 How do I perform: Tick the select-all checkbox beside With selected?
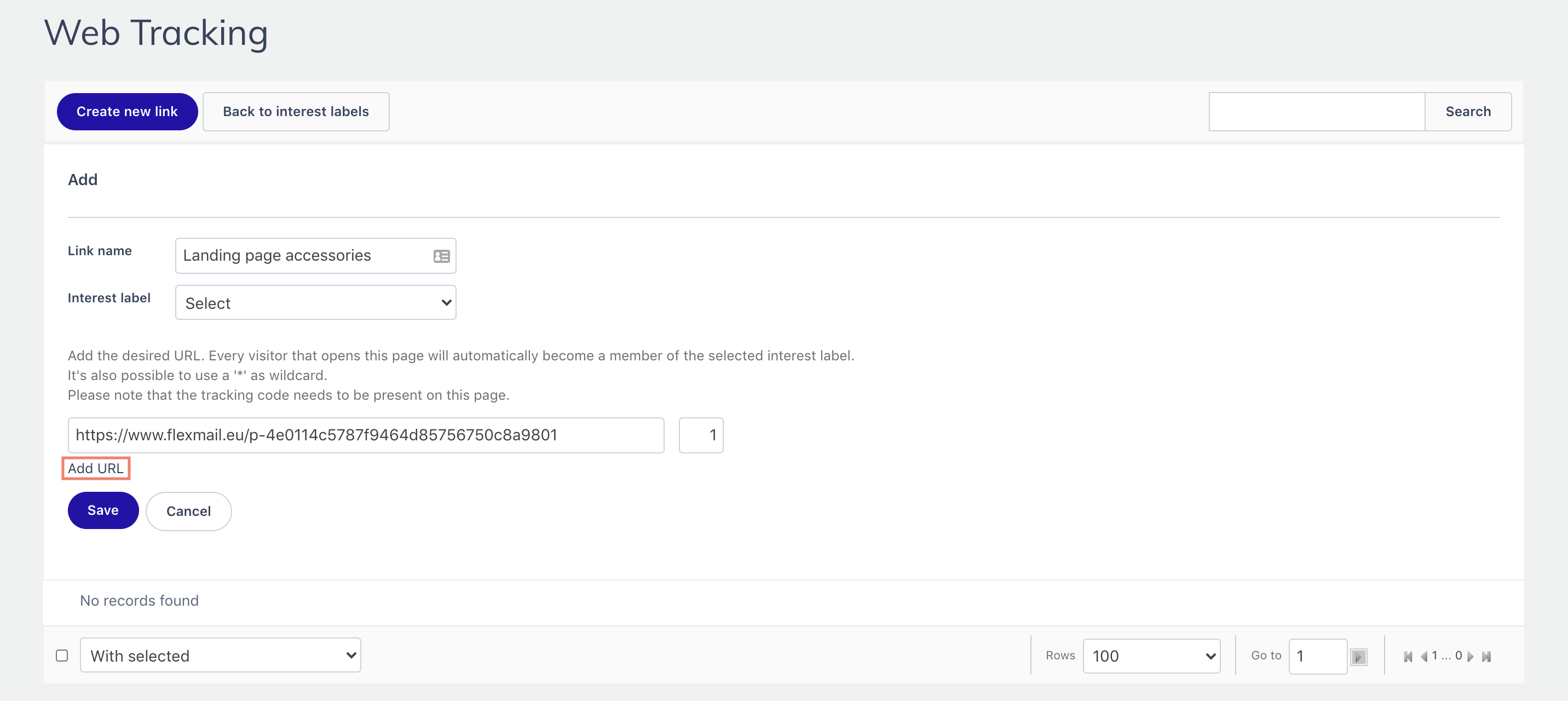tap(62, 656)
